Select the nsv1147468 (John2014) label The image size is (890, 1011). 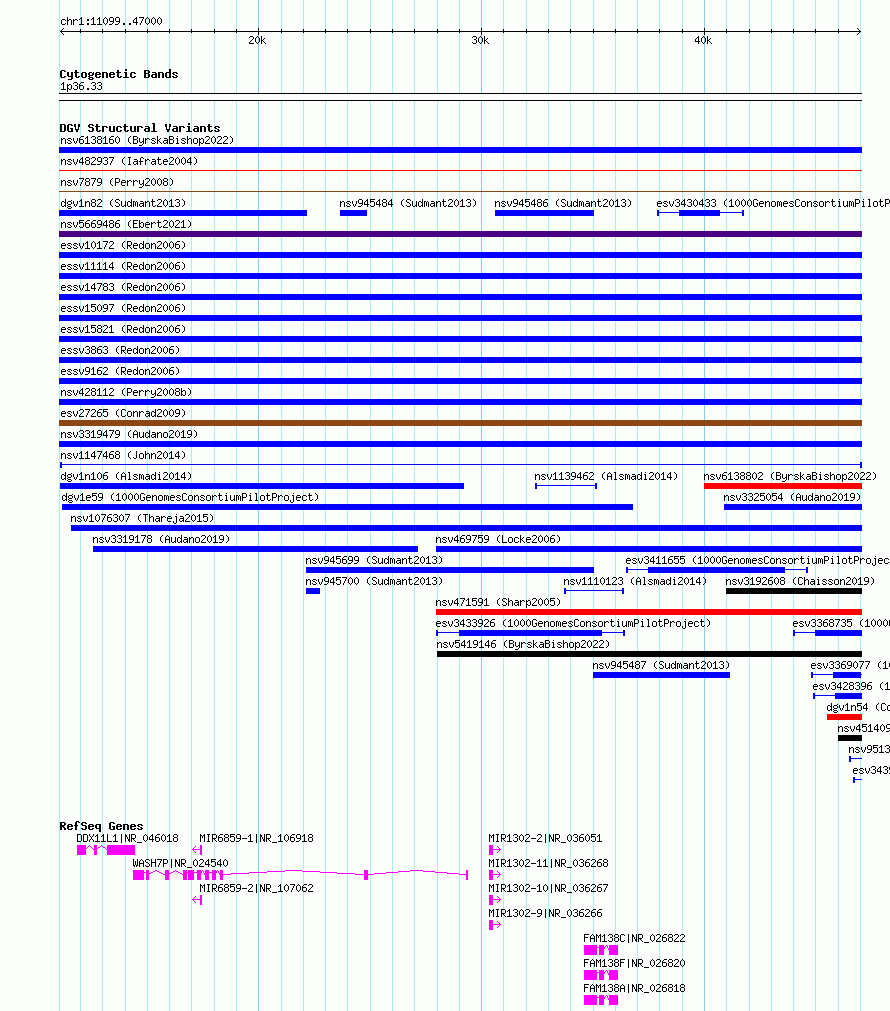point(123,455)
